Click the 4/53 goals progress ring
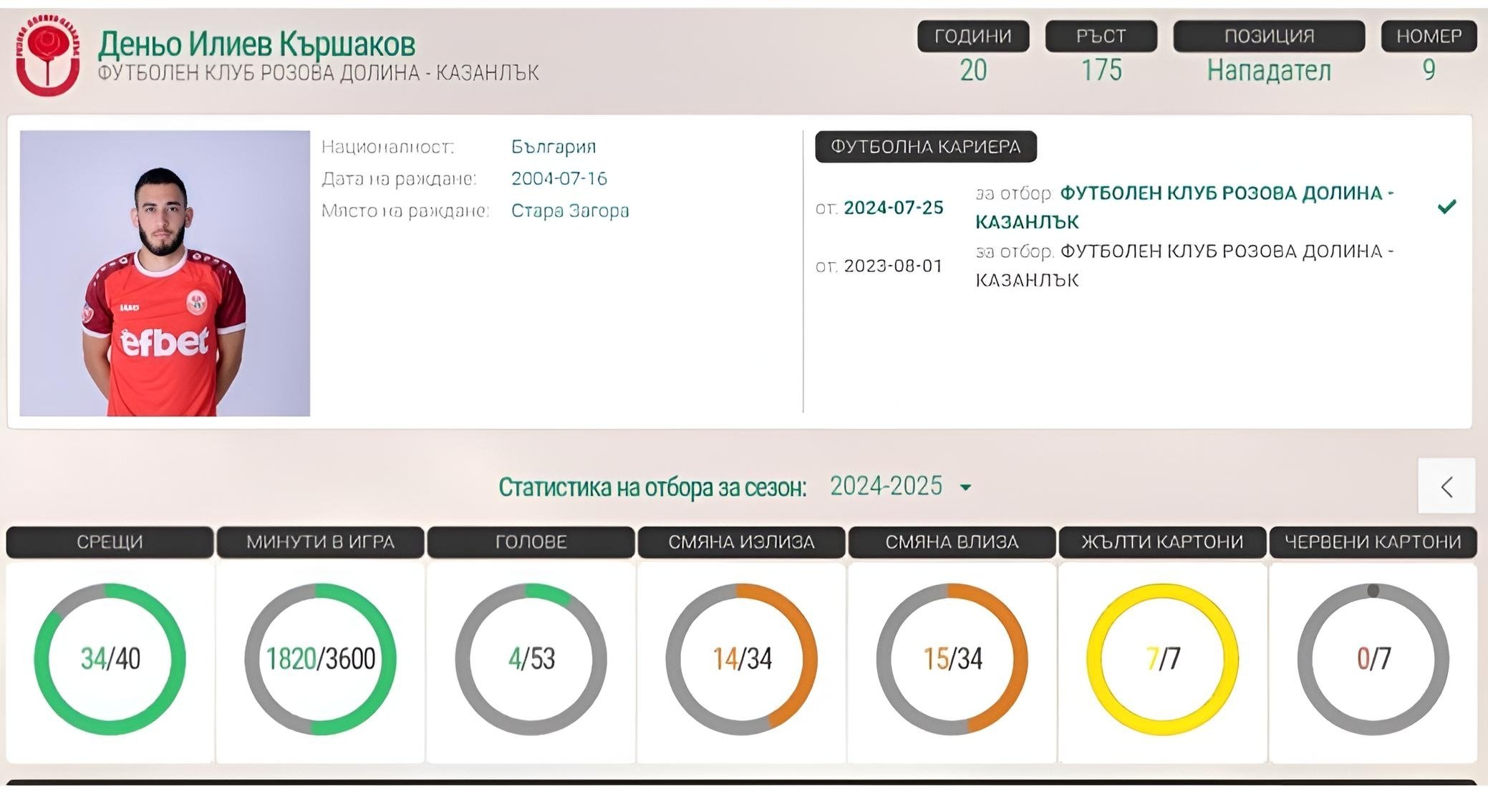 (531, 659)
